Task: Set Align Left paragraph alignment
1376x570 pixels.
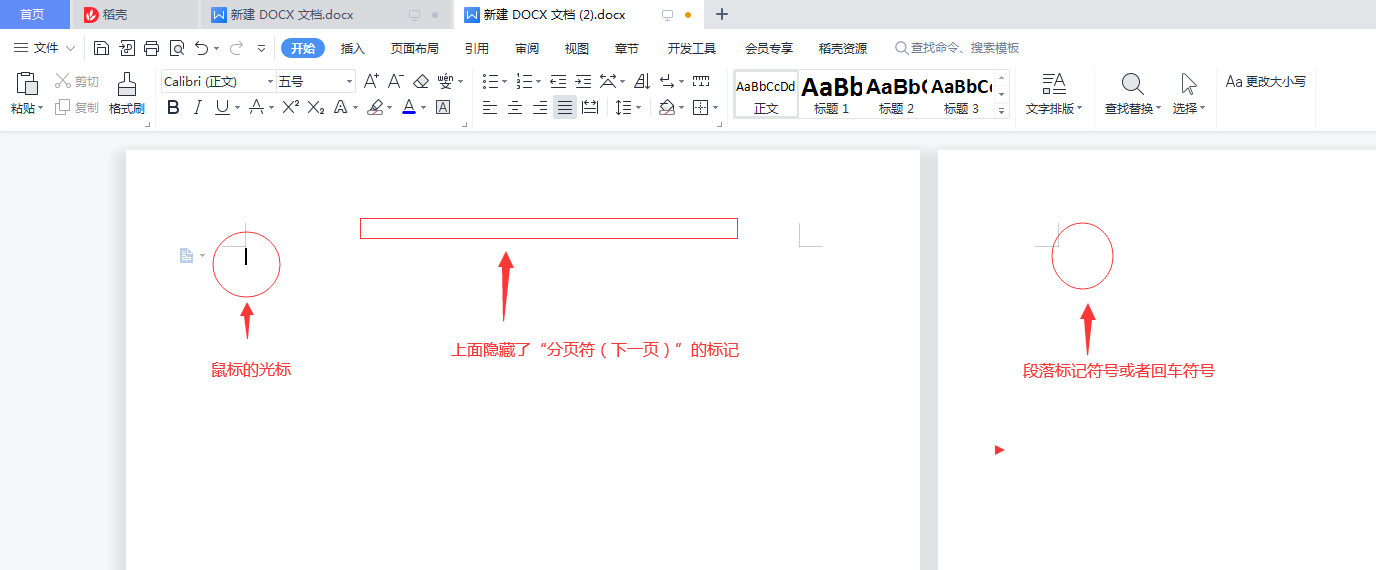Action: coord(490,107)
